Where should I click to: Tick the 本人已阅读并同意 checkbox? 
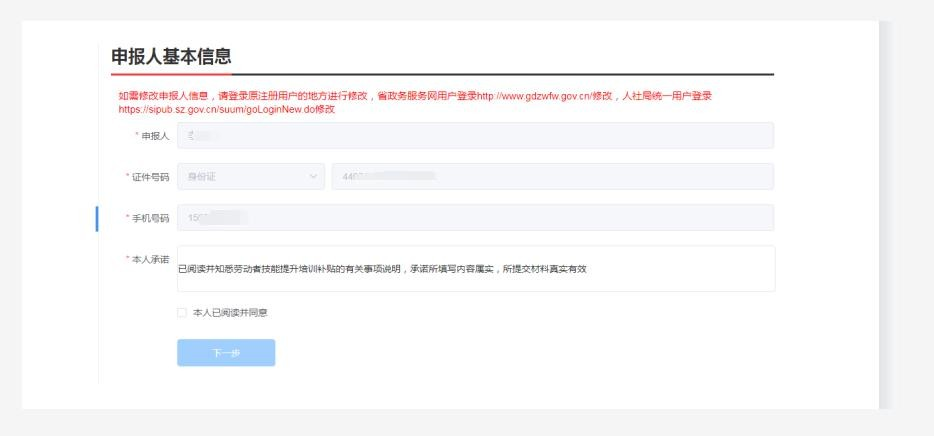click(x=182, y=313)
